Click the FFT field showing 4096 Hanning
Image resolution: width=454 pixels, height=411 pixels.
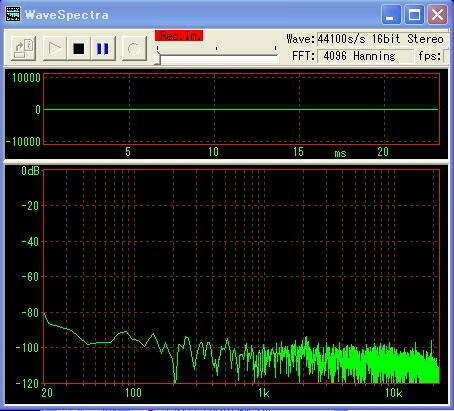click(365, 56)
